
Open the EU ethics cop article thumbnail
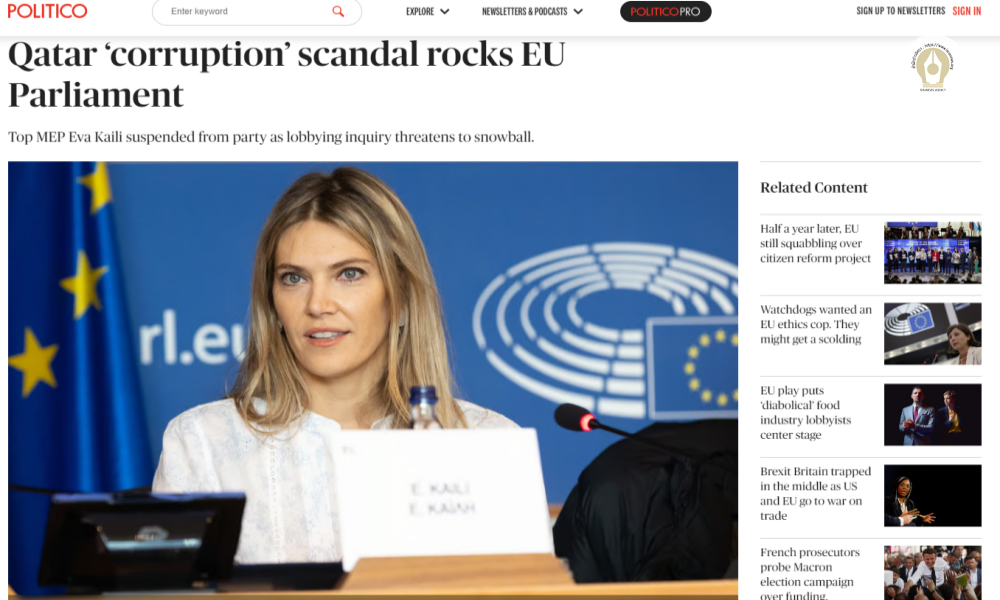pyautogui.click(x=932, y=333)
